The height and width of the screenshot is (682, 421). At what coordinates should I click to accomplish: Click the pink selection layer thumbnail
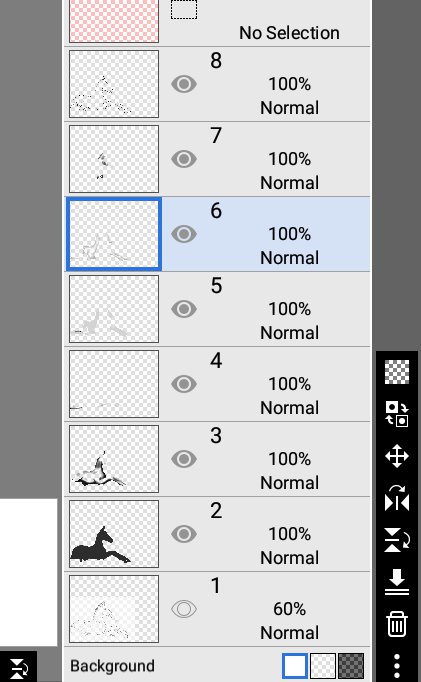point(114,21)
